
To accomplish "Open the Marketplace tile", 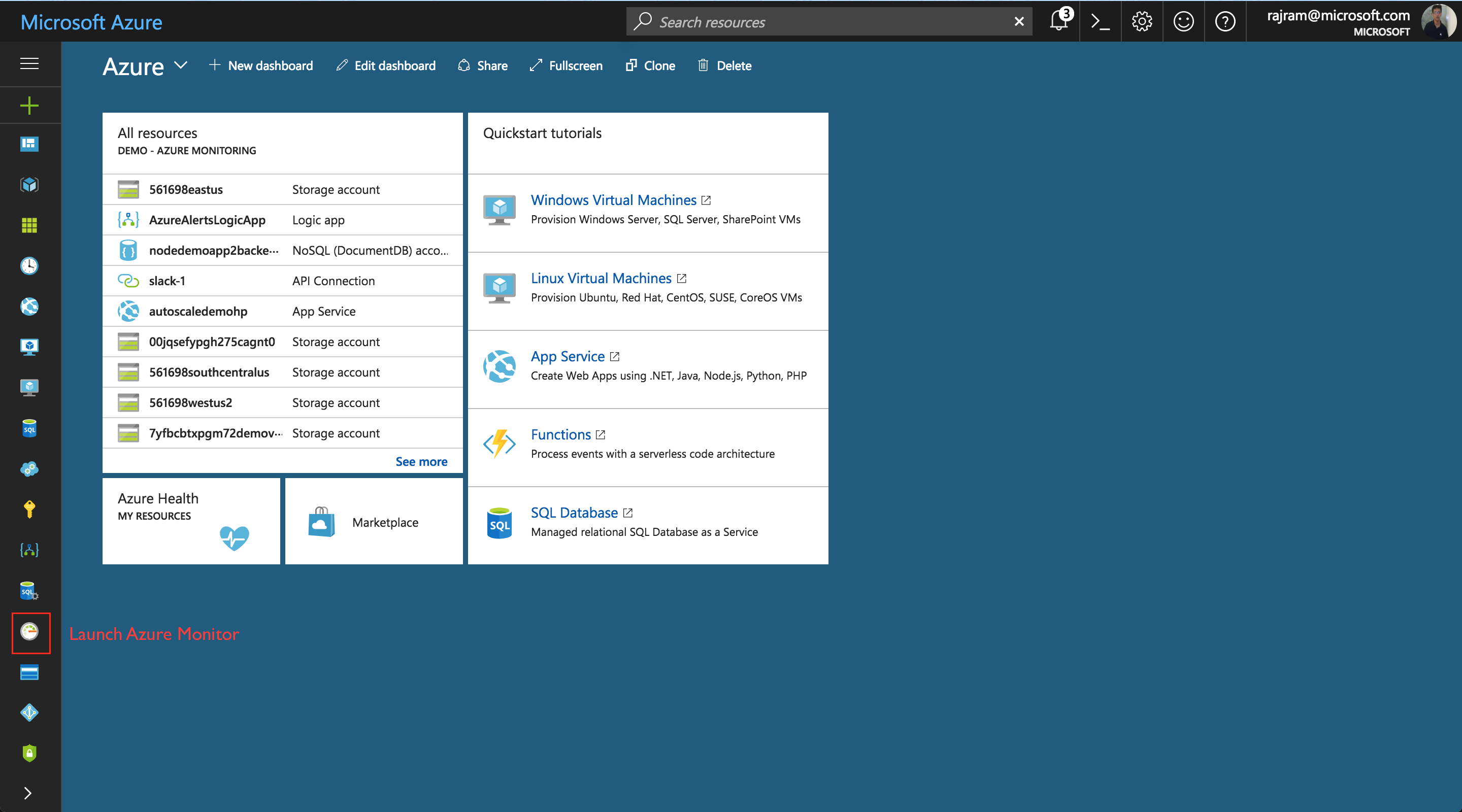I will pos(374,522).
